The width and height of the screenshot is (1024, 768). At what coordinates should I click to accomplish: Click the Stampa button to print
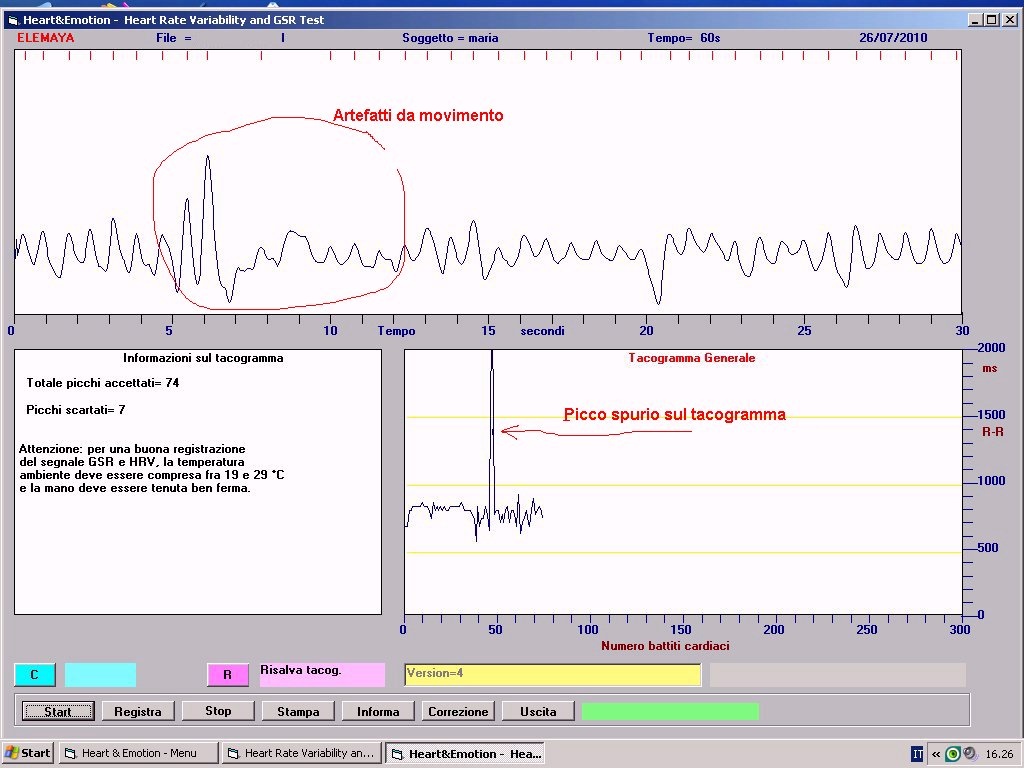click(x=298, y=711)
